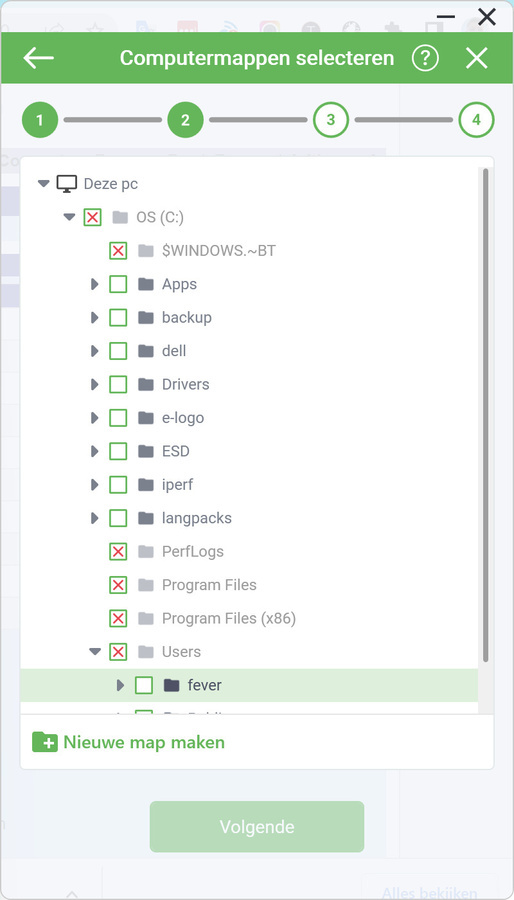Click the Drivers folder icon
This screenshot has width=514, height=900.
(146, 384)
